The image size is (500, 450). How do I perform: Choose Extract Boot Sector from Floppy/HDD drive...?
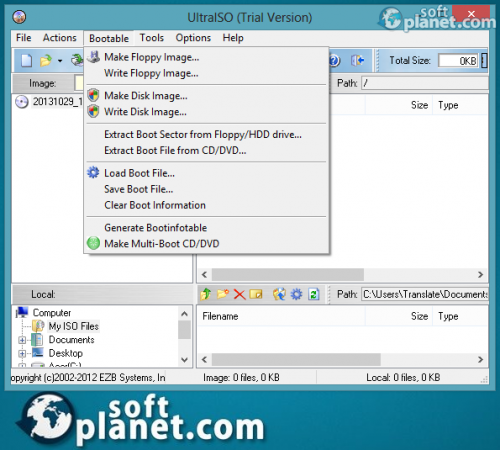(x=207, y=134)
